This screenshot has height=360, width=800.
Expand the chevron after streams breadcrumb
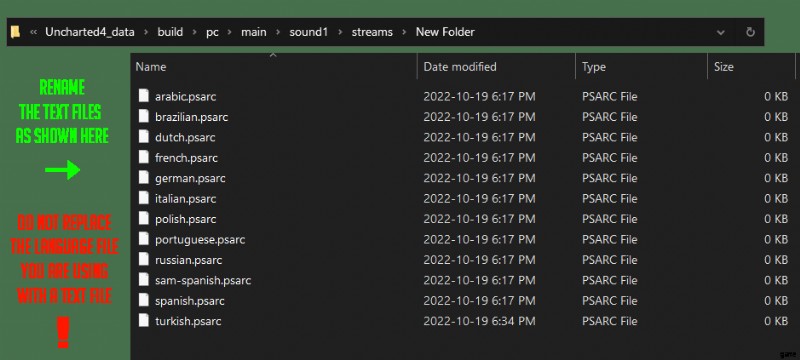point(404,32)
